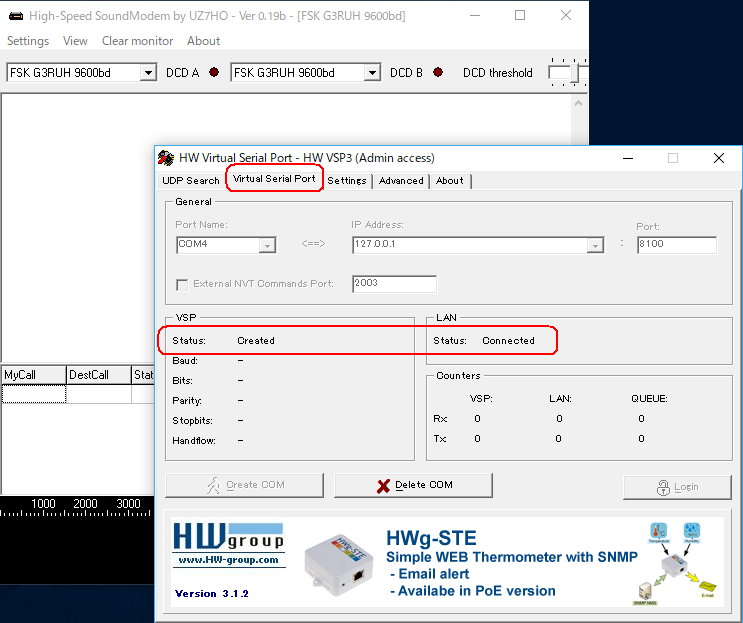The width and height of the screenshot is (743, 623).
Task: Expand the IP Address dropdown
Action: tap(595, 245)
